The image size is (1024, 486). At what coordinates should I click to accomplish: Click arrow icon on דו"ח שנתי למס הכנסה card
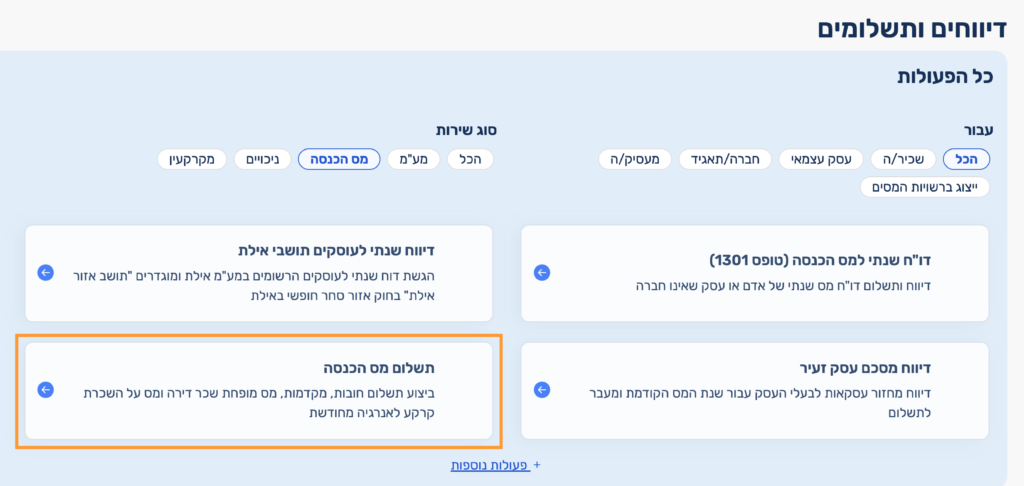click(x=542, y=272)
